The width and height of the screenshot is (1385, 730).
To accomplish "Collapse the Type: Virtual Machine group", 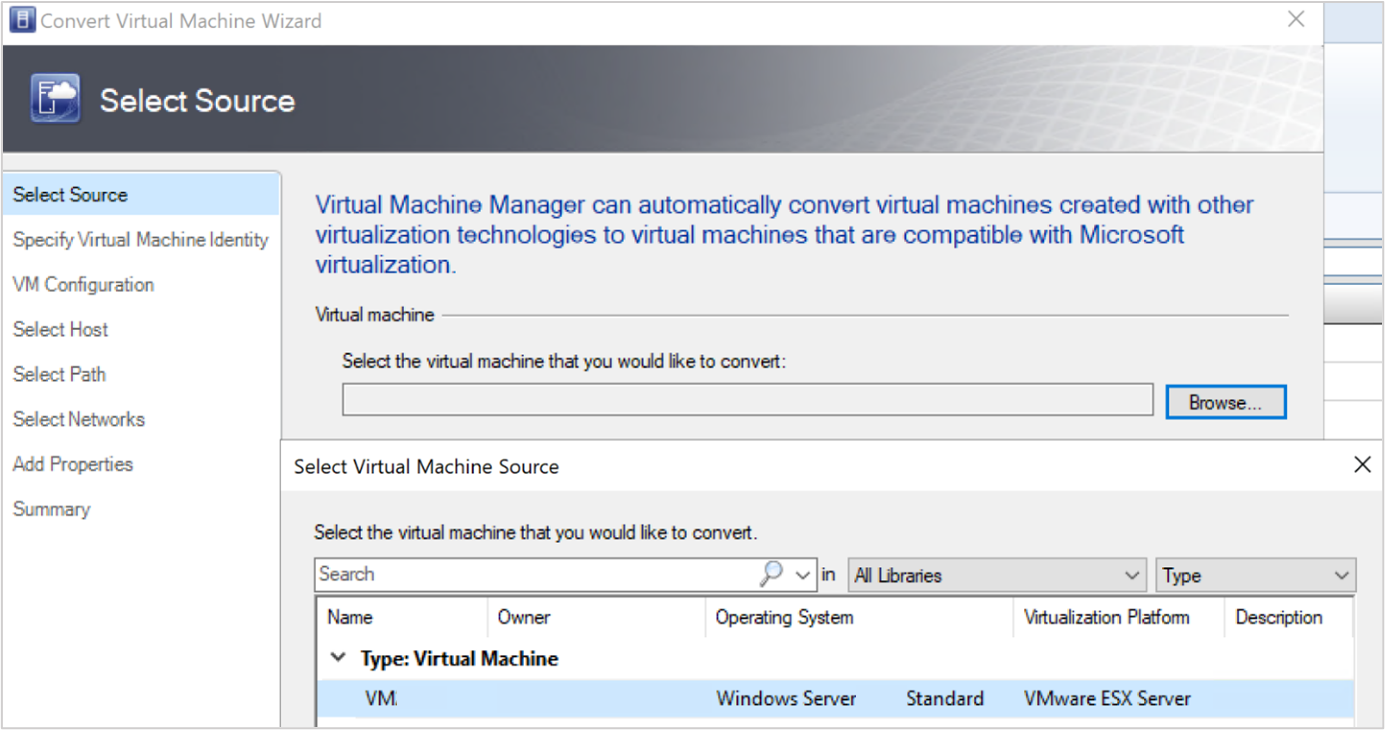I will pos(339,658).
